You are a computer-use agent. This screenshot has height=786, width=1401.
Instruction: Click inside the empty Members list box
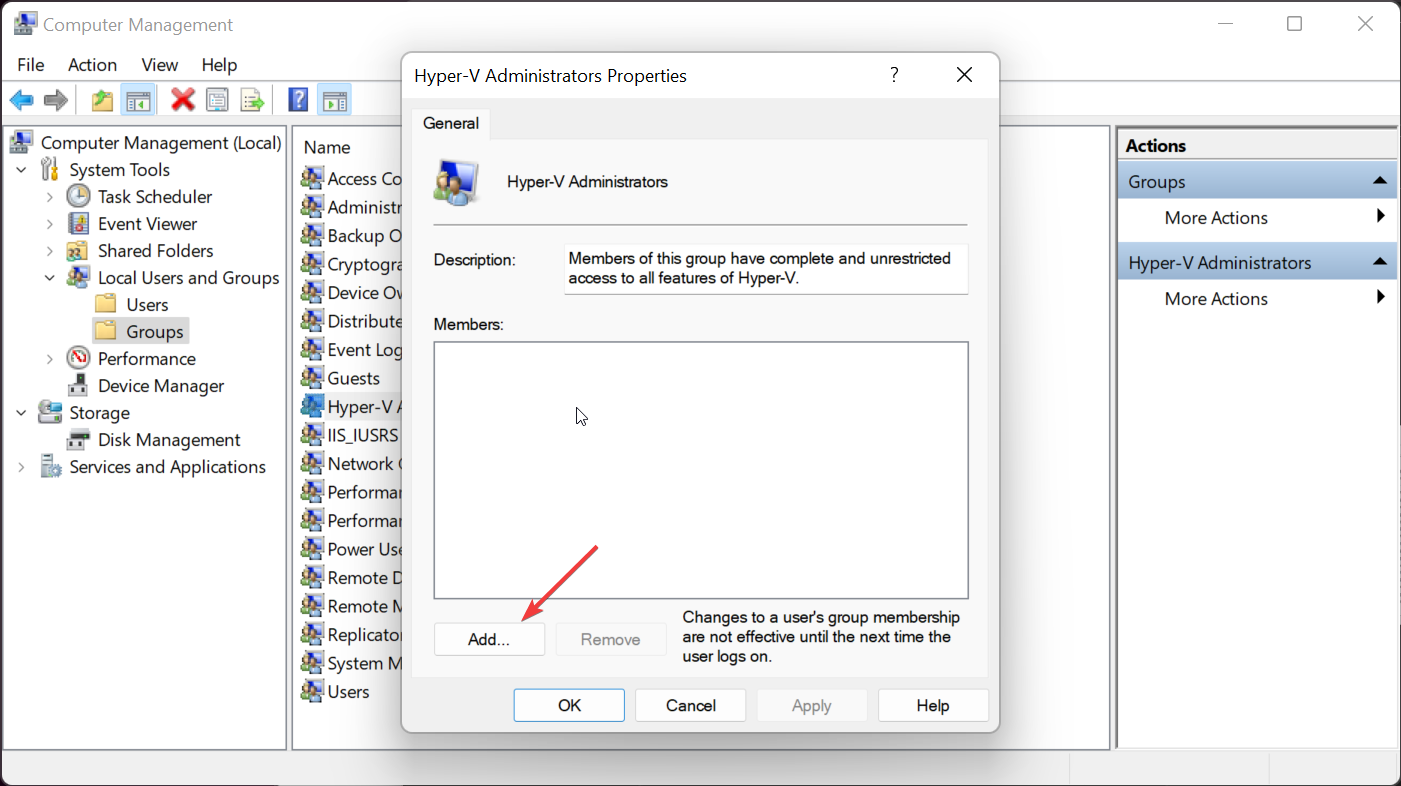(701, 470)
